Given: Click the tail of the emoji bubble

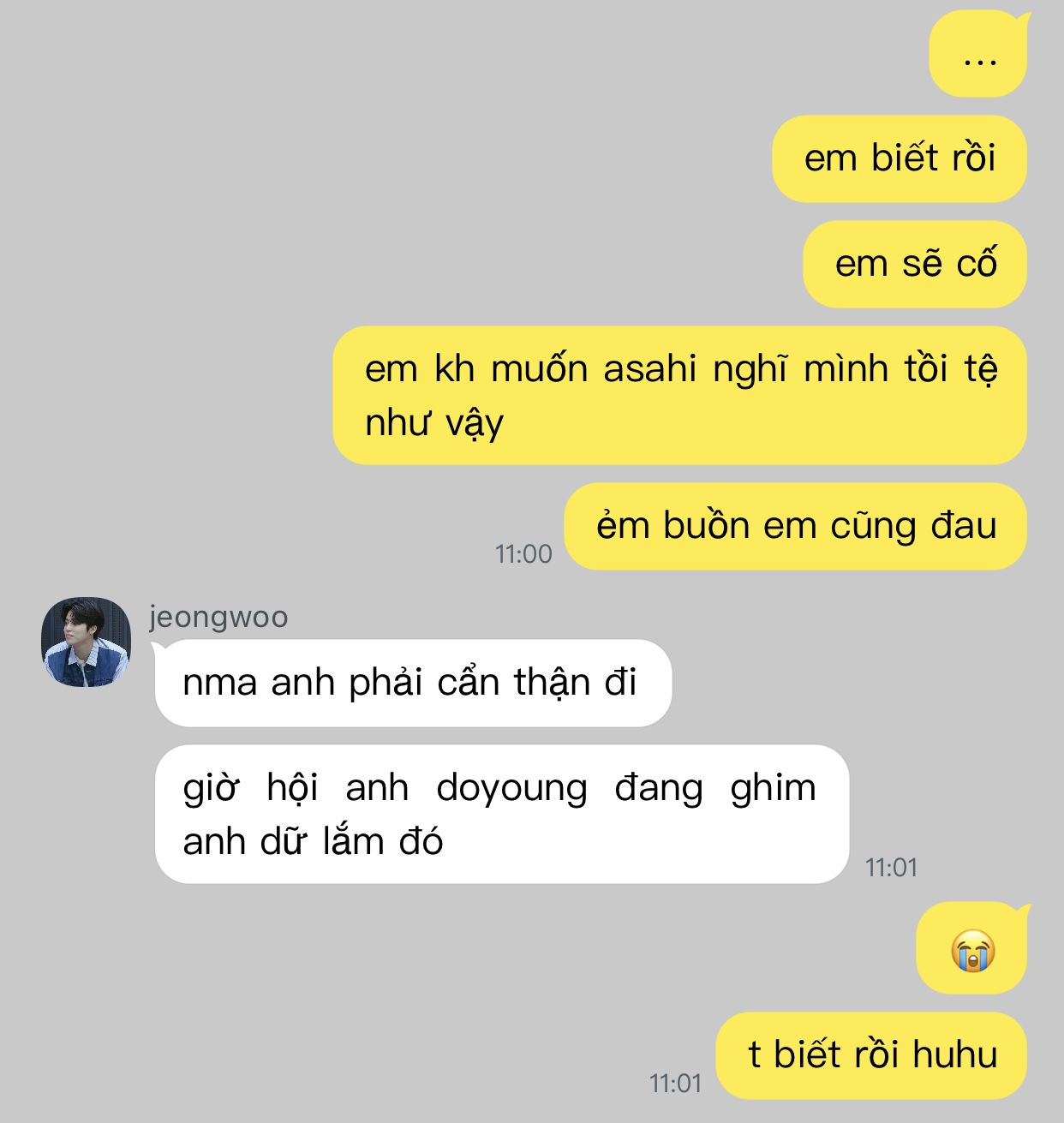Looking at the screenshot, I should click(1021, 911).
